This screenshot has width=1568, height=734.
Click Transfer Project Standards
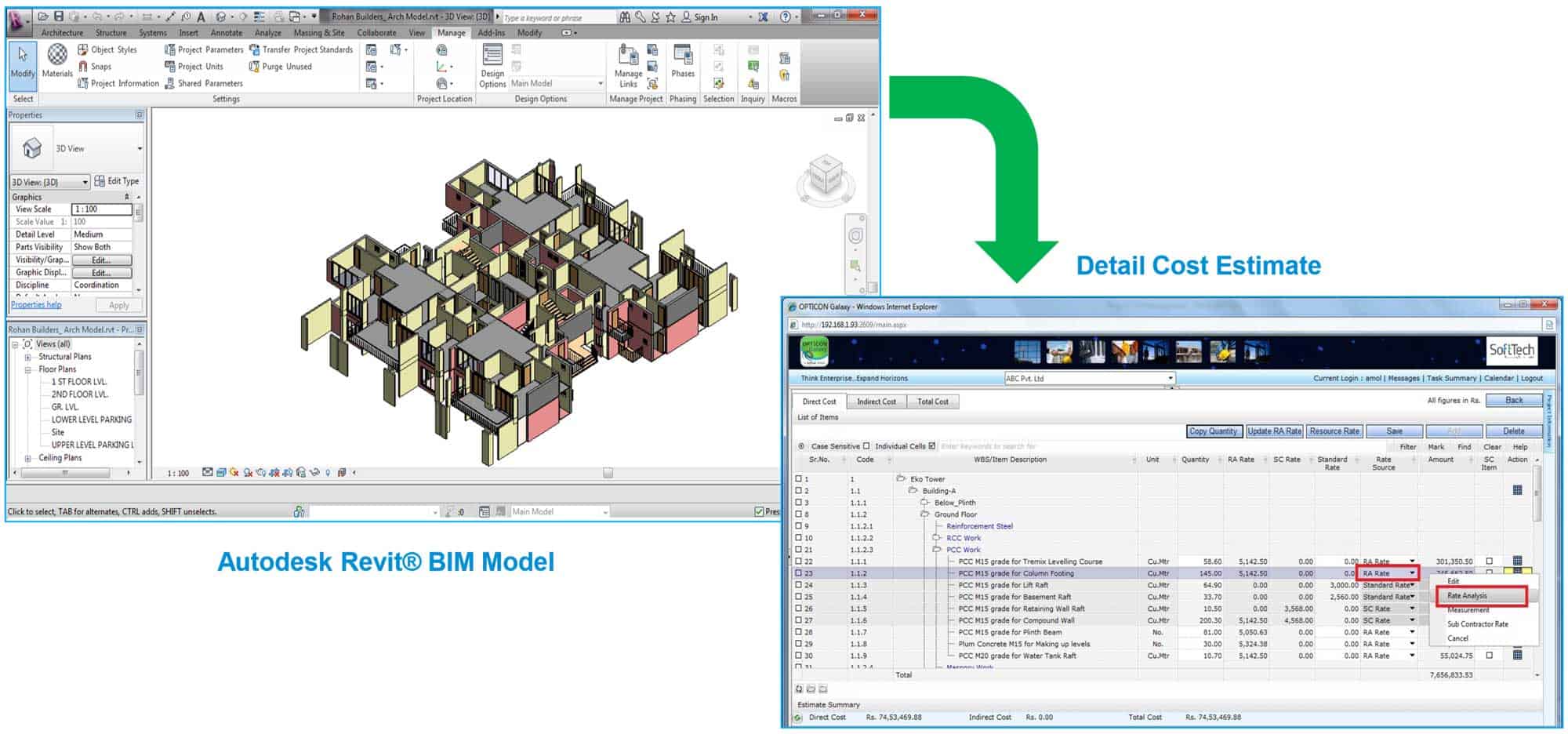(x=301, y=49)
